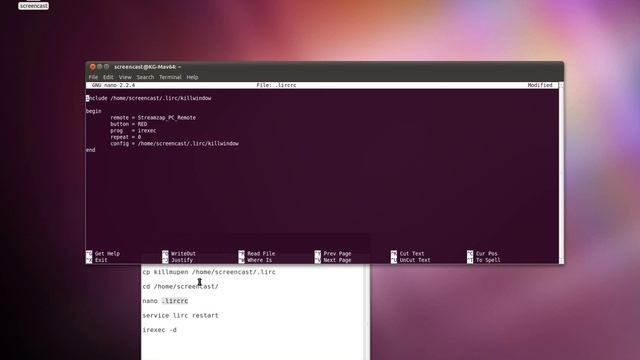
Task: Click 'remote = Streamzap_PC_Remote' line
Action: [x=153, y=118]
